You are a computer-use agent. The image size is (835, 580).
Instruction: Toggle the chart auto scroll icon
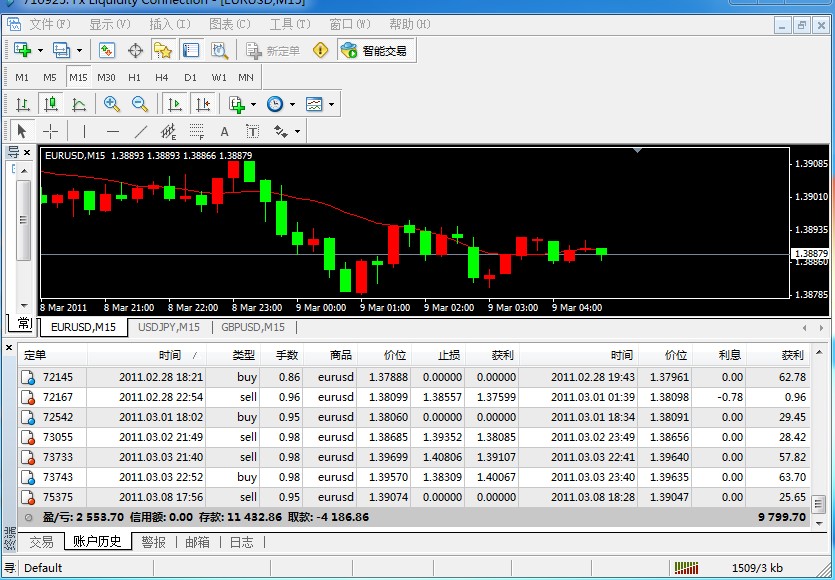175,104
